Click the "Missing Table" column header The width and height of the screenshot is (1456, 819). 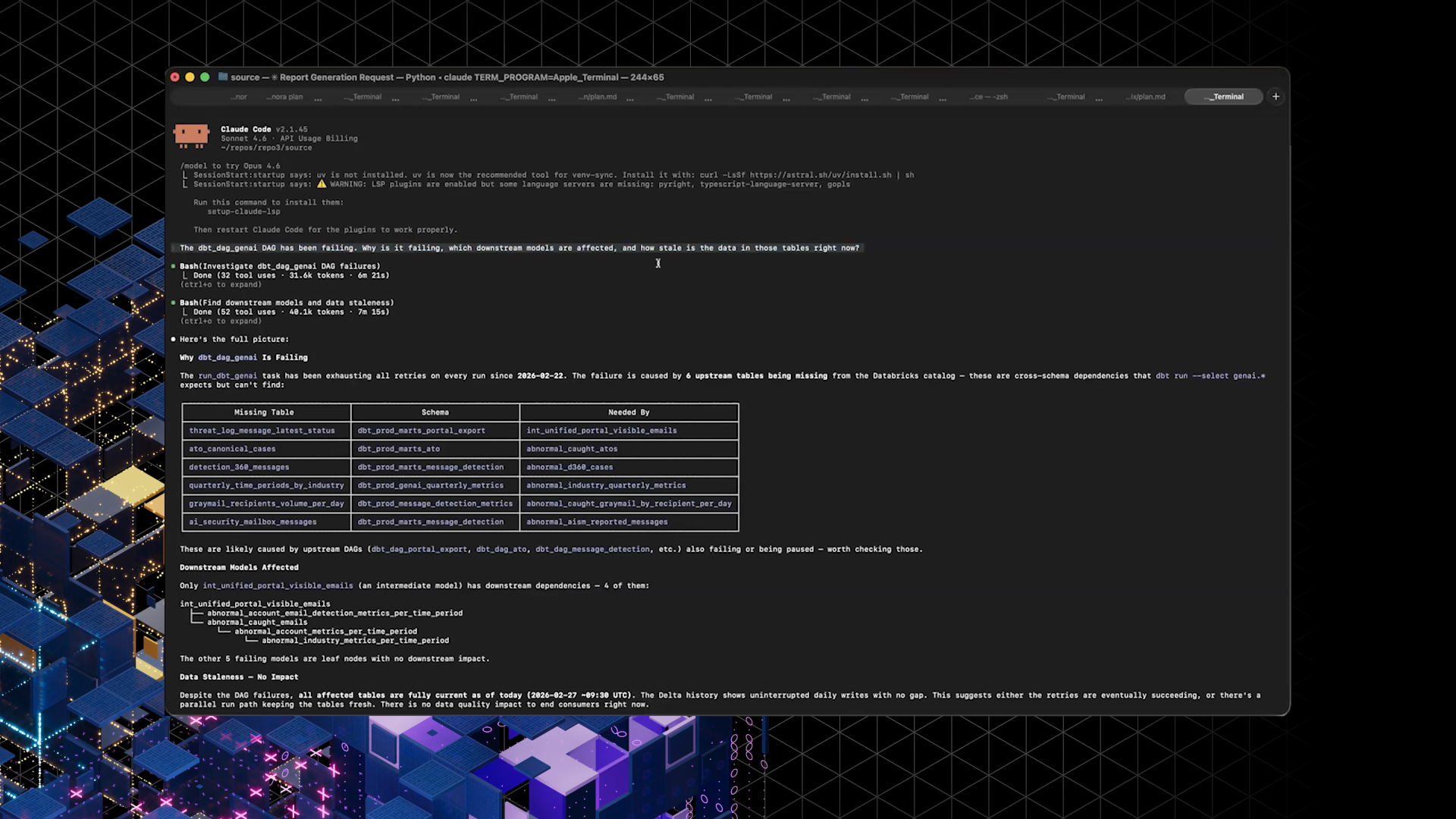(264, 413)
